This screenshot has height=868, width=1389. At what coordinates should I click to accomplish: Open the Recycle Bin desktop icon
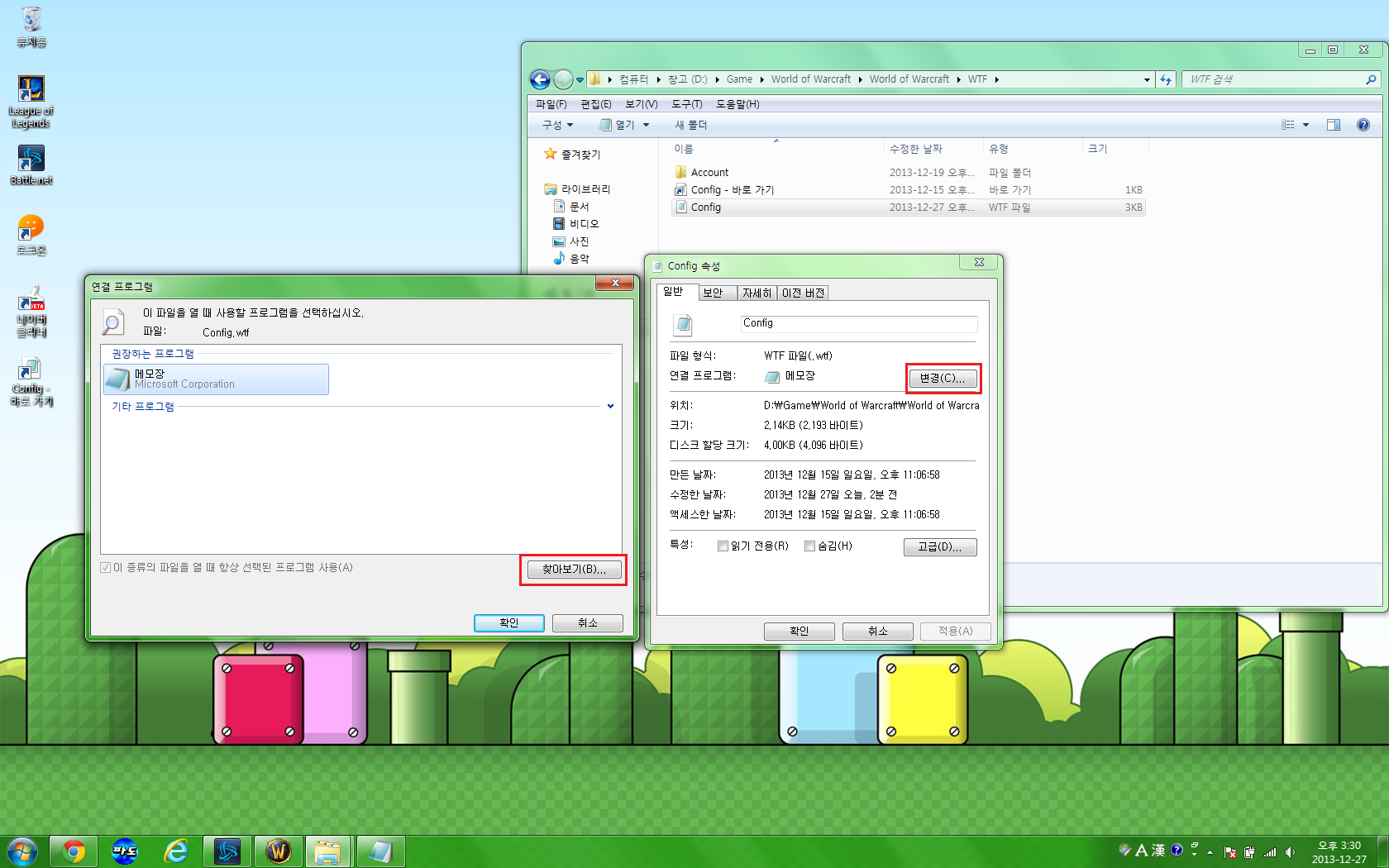point(31,26)
